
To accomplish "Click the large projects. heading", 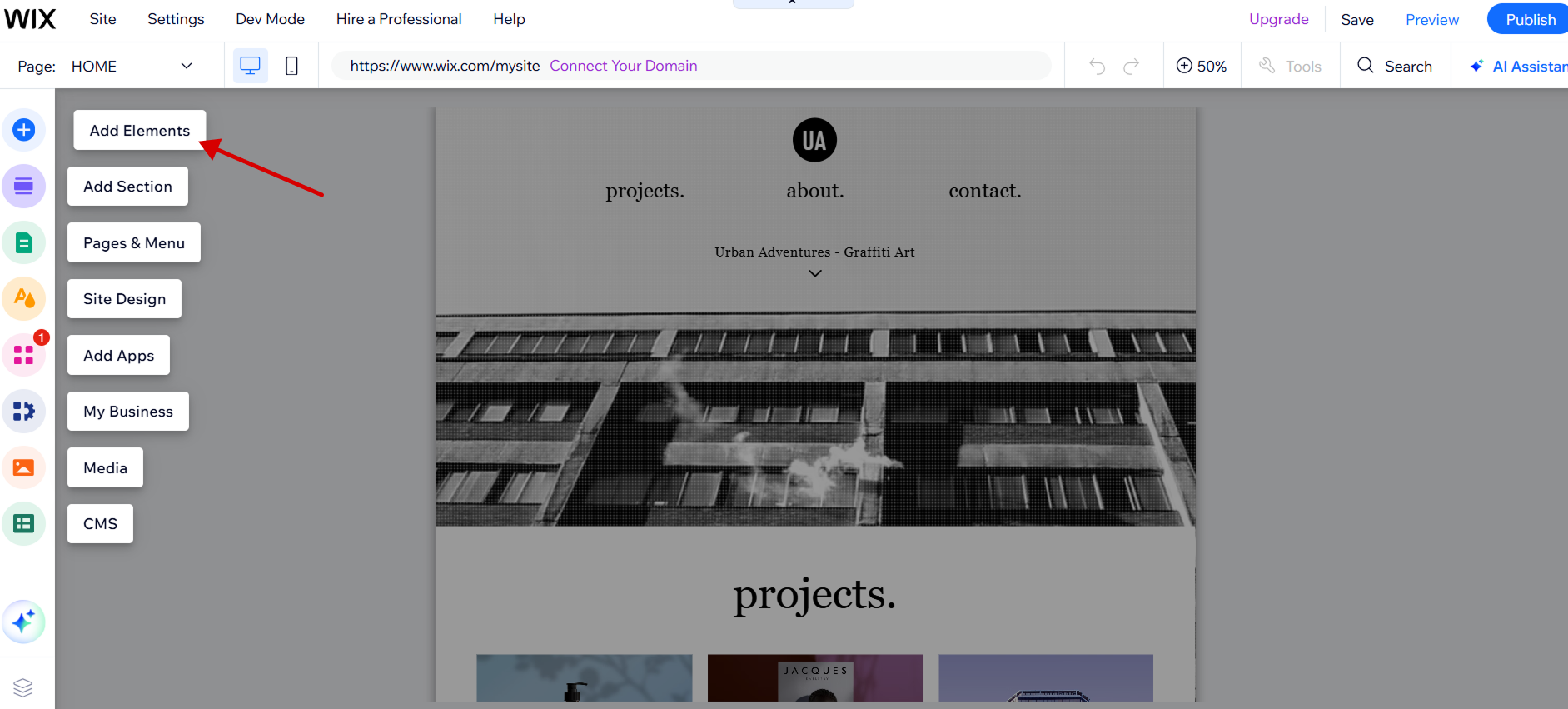I will [814, 595].
